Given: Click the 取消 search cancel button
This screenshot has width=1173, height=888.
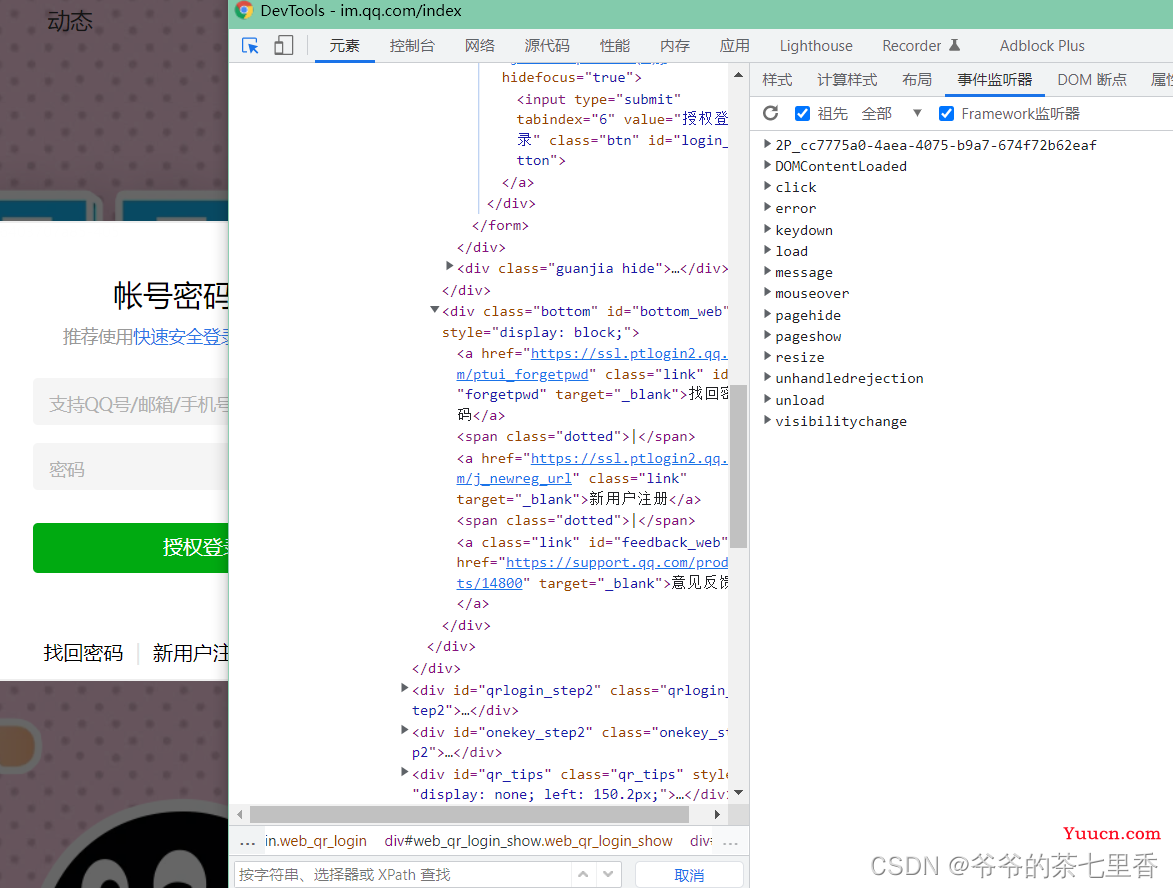Looking at the screenshot, I should pyautogui.click(x=689, y=875).
